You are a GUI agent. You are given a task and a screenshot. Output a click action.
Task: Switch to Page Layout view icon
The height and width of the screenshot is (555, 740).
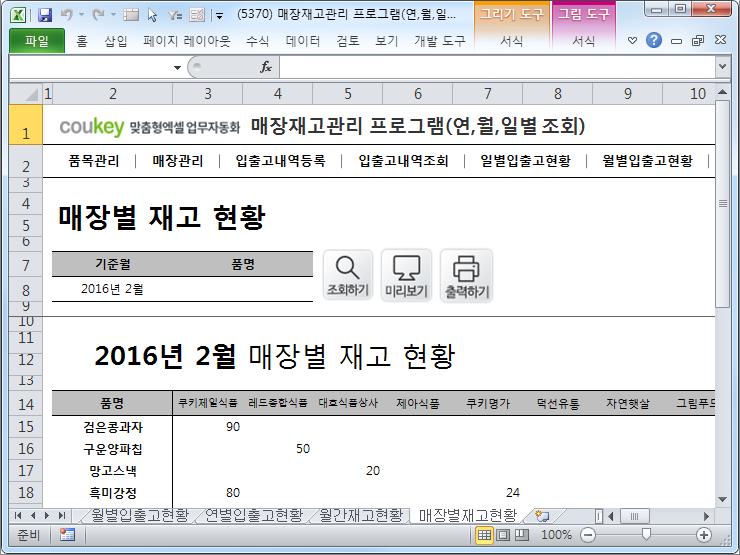tap(503, 535)
